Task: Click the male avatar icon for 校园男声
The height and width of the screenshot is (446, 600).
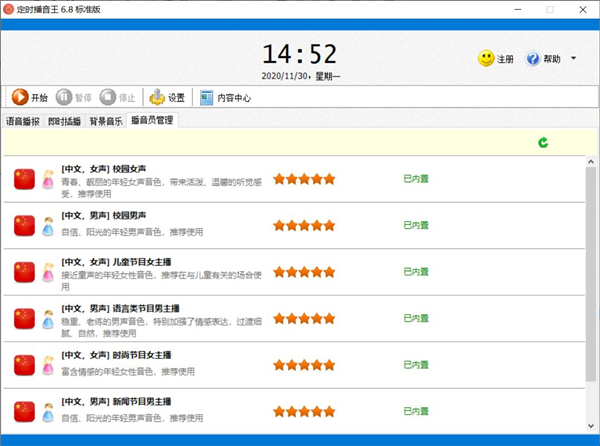Action: tap(48, 226)
